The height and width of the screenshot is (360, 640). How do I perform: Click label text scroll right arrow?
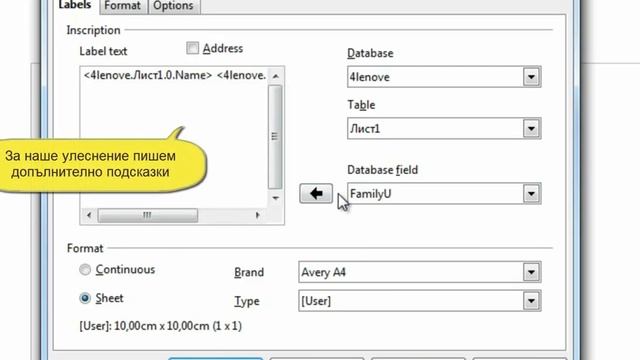pyautogui.click(x=258, y=215)
